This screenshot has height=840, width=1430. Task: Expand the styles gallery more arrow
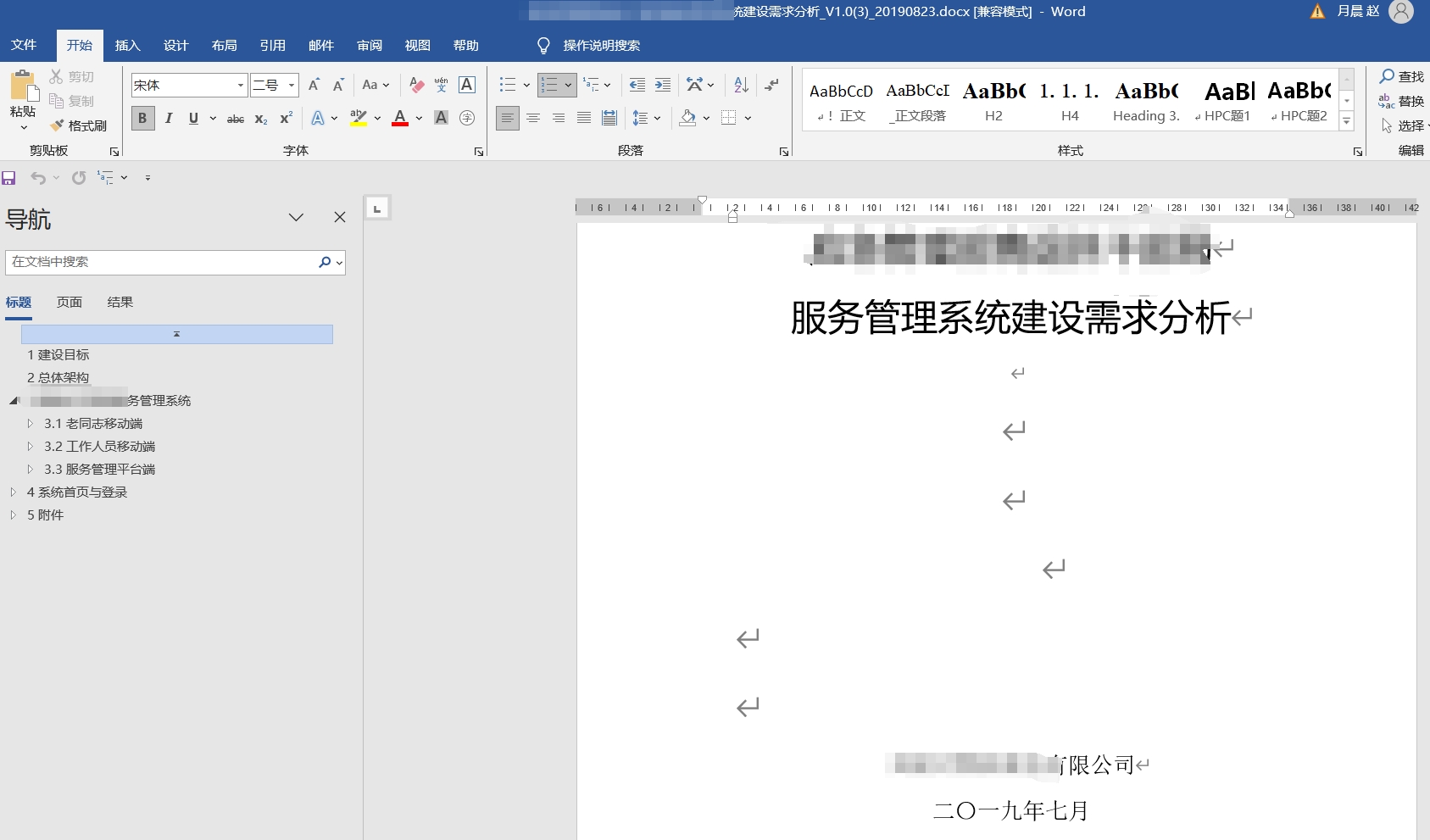(x=1346, y=122)
